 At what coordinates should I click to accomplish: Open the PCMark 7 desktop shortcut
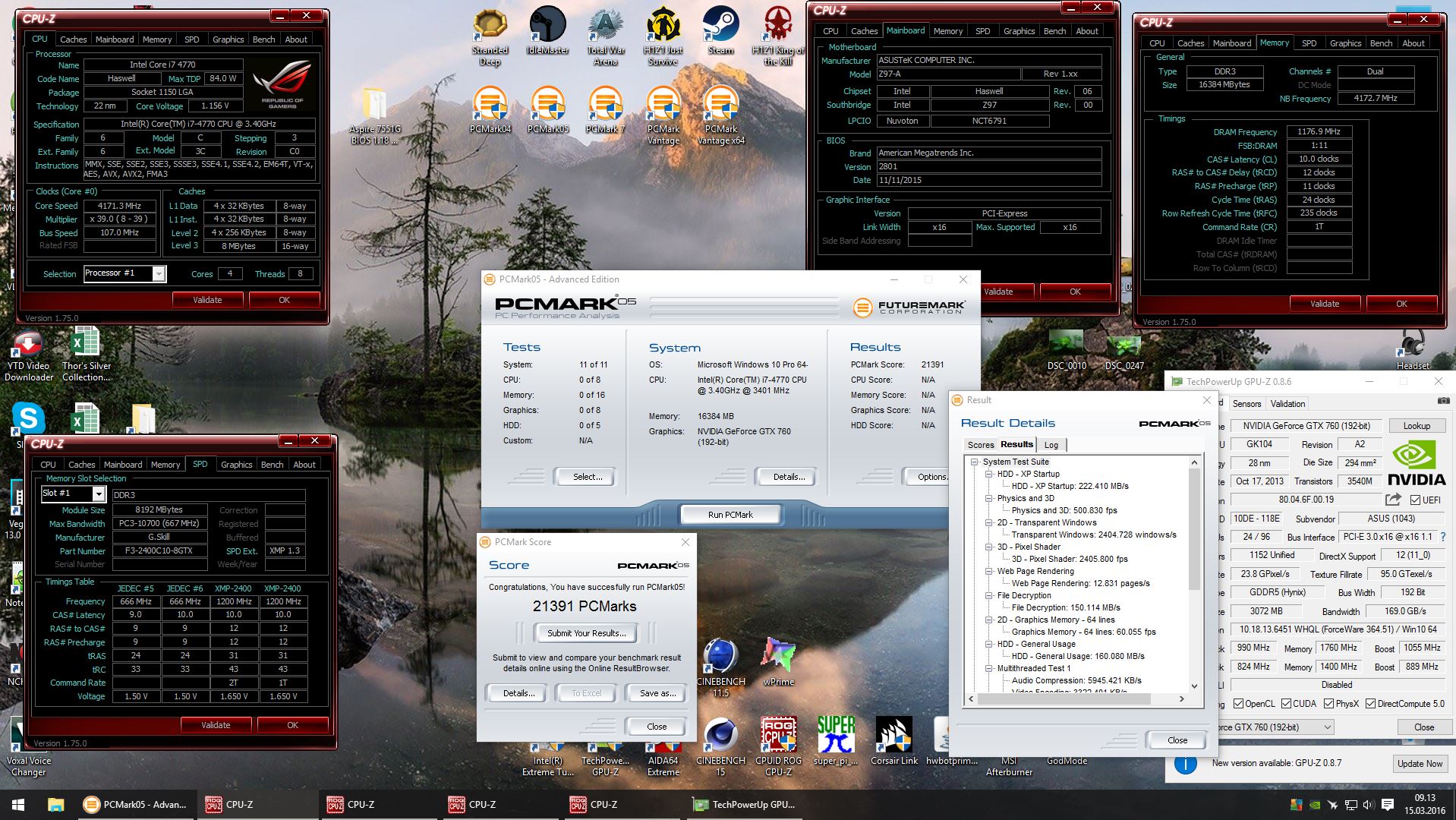click(x=605, y=110)
